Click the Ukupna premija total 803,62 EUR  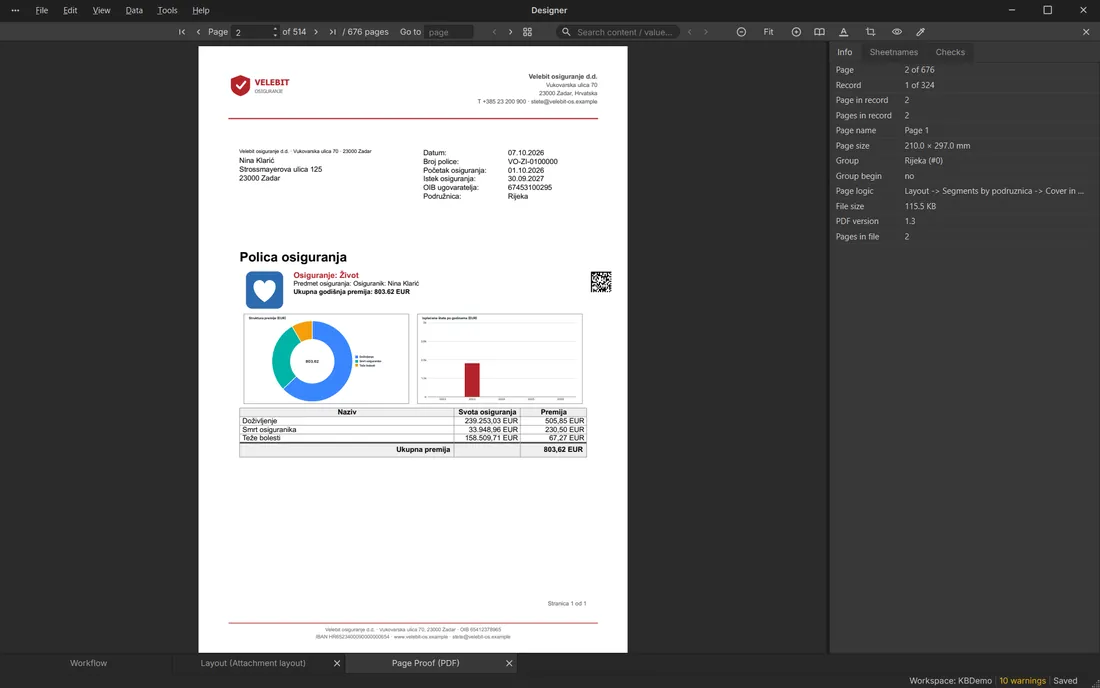point(563,450)
